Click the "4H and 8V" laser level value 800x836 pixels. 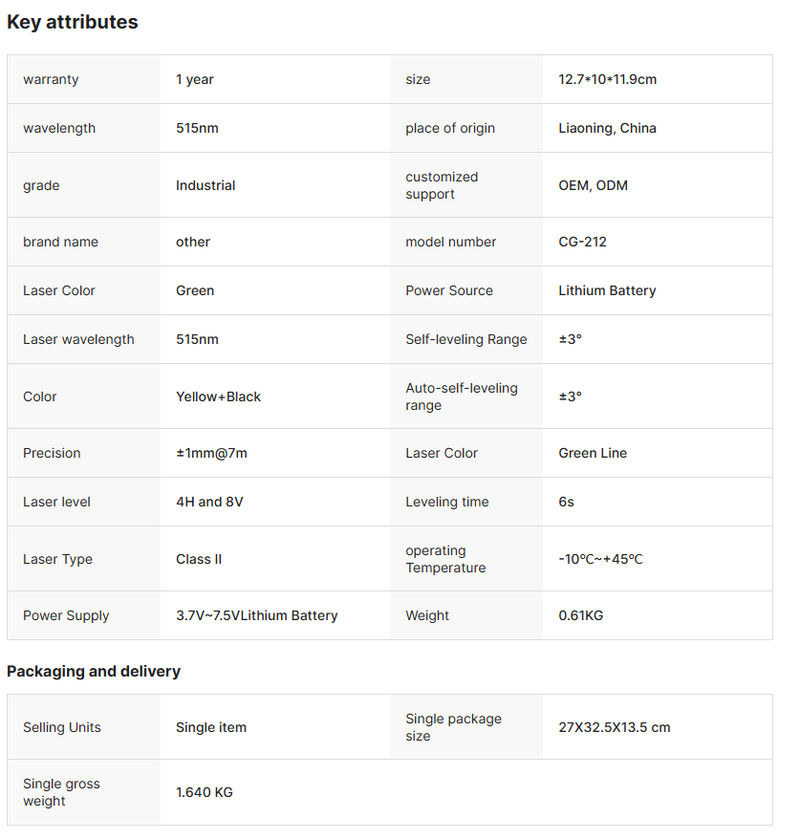(x=209, y=502)
